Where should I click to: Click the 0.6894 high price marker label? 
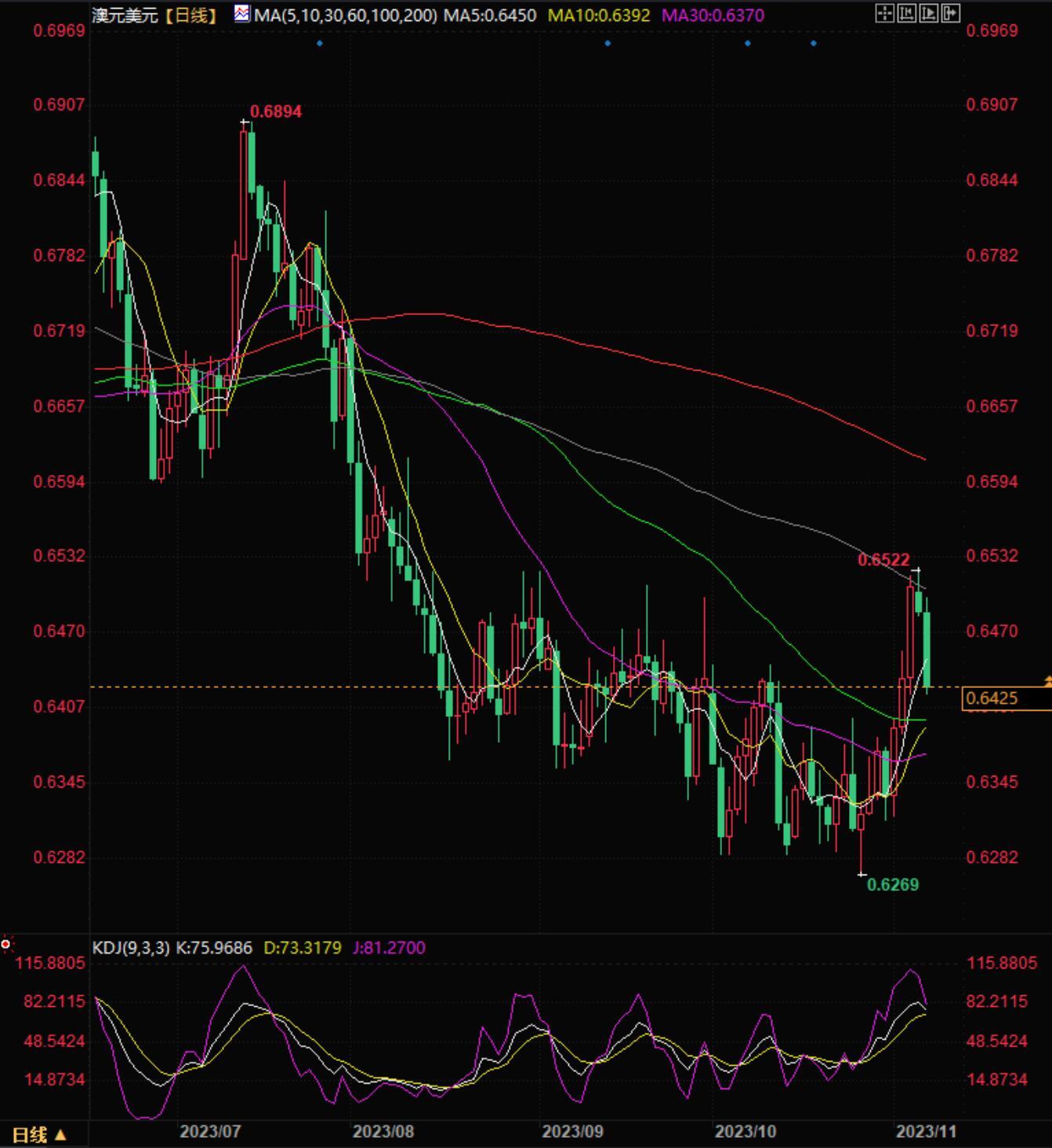point(276,111)
